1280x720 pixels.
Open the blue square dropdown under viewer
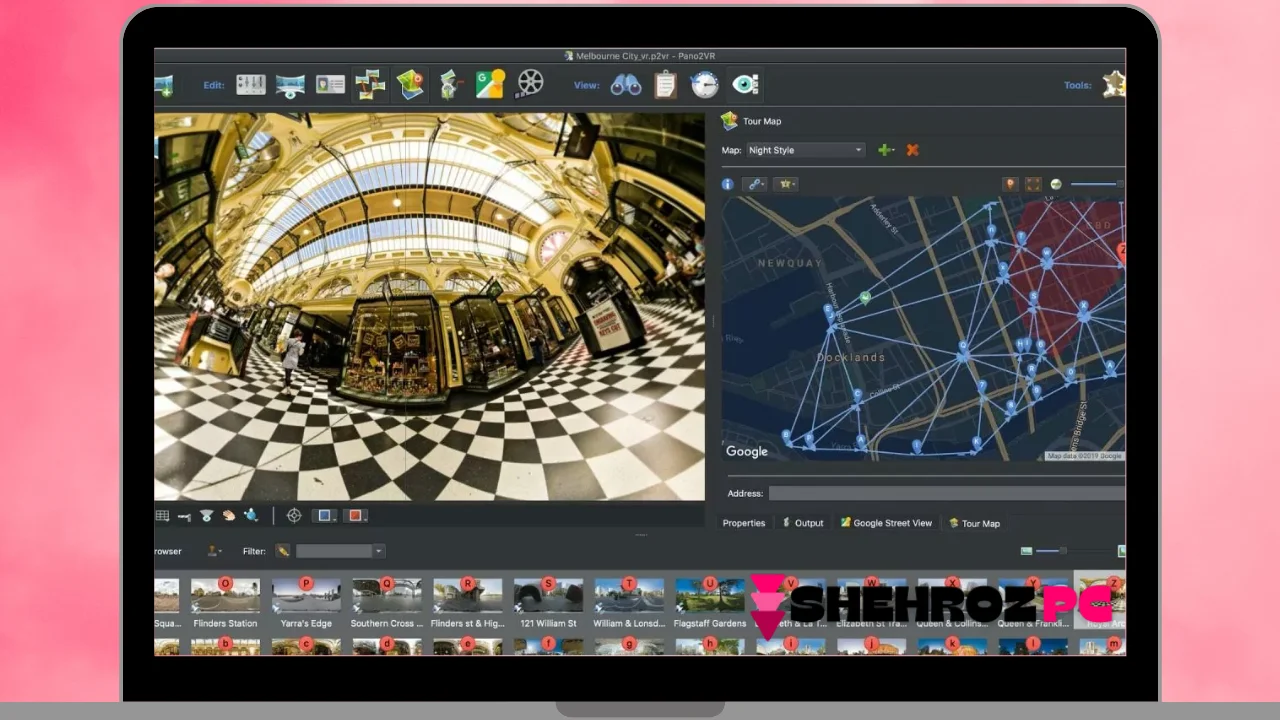point(325,516)
